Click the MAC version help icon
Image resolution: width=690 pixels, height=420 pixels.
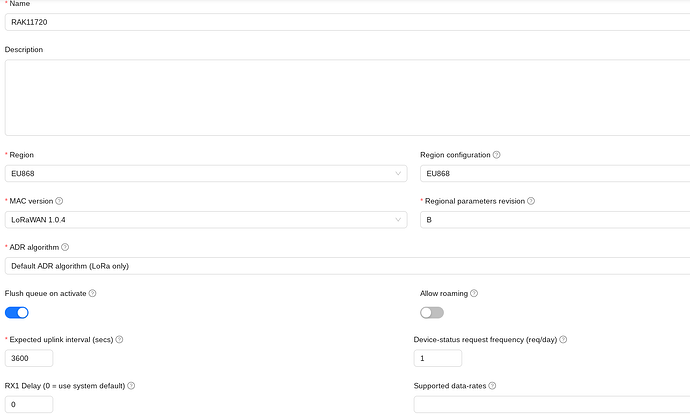click(x=60, y=201)
